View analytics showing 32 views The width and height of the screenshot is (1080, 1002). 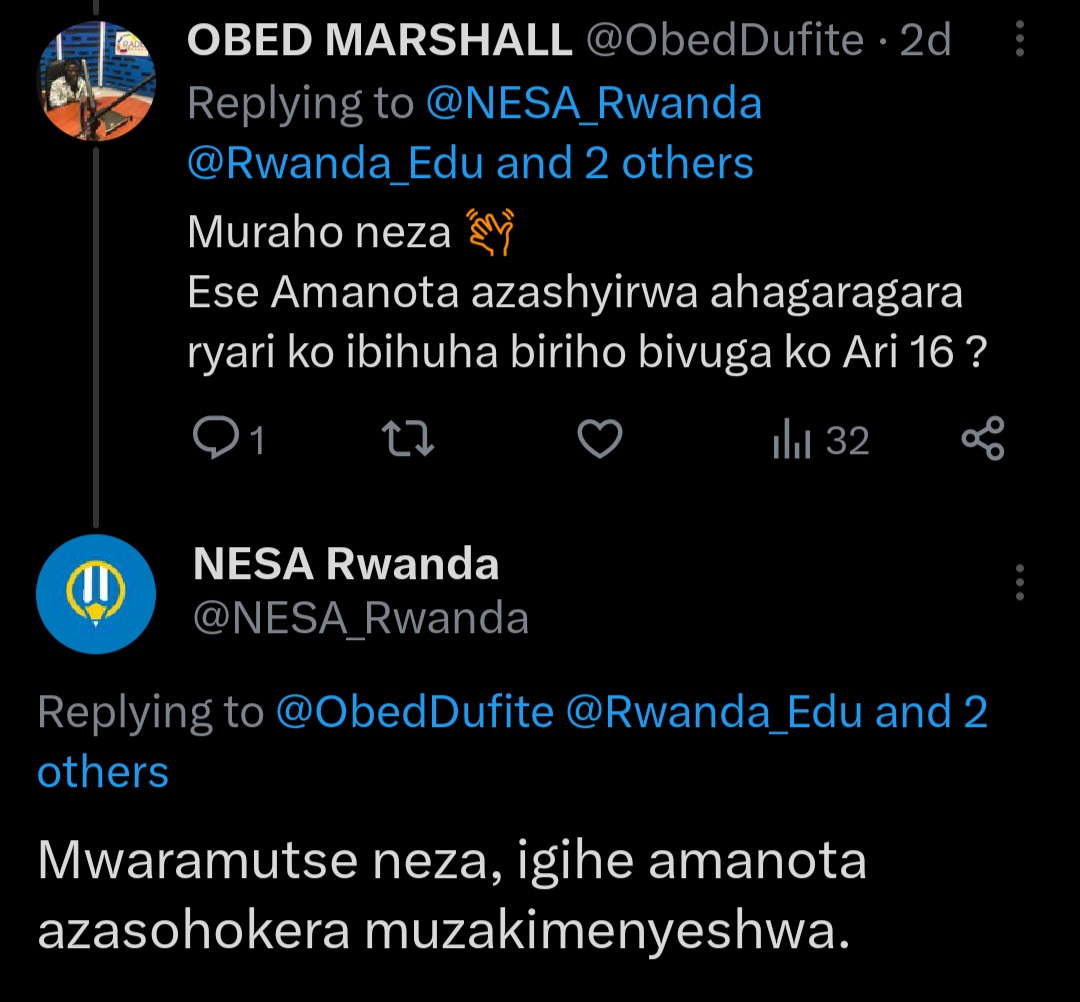[x=821, y=440]
